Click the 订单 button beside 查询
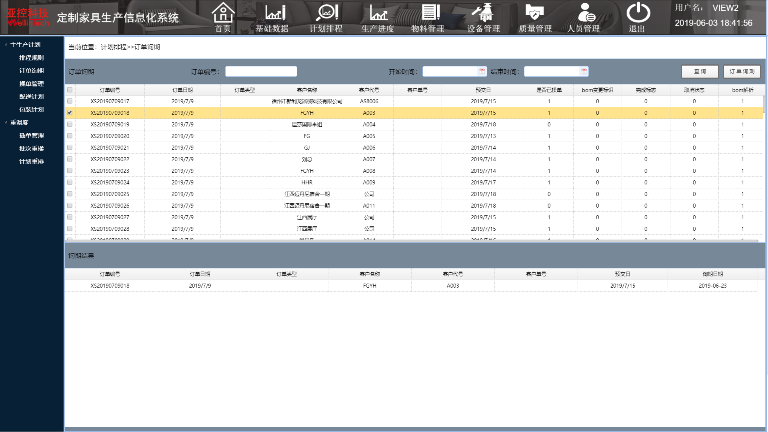 (x=742, y=72)
